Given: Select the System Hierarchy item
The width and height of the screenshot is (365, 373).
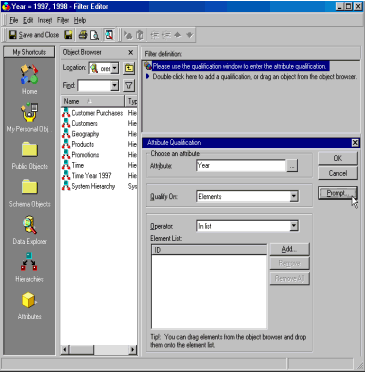Looking at the screenshot, I should 89,186.
